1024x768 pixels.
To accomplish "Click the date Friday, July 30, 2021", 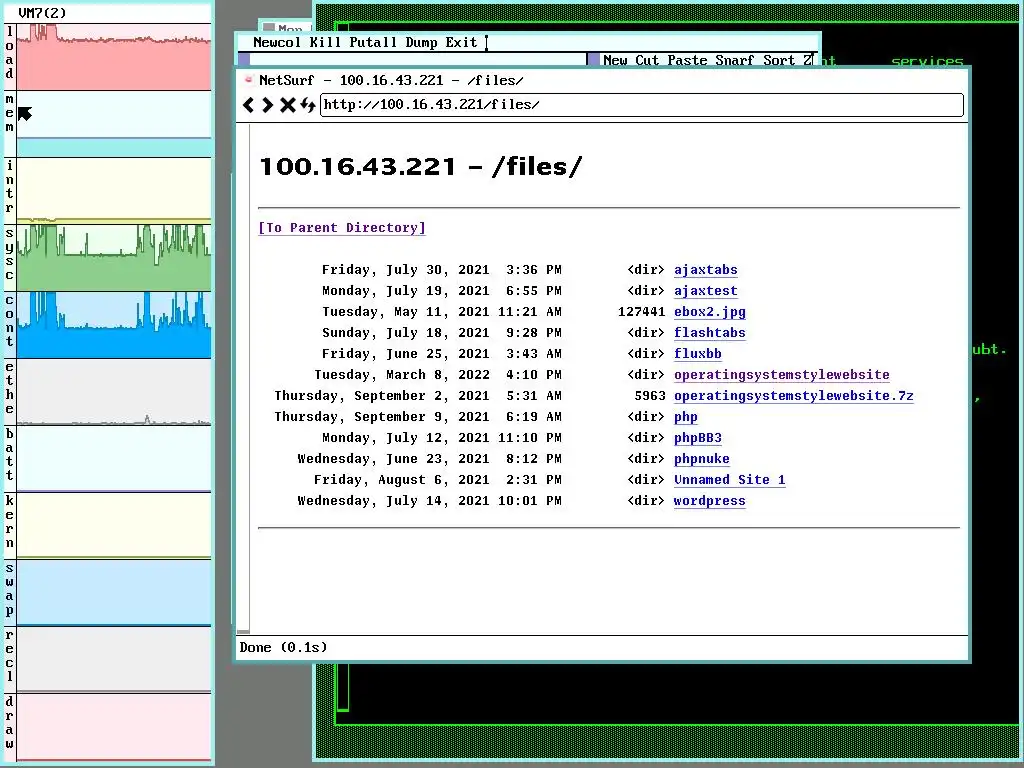I will pos(406,270).
